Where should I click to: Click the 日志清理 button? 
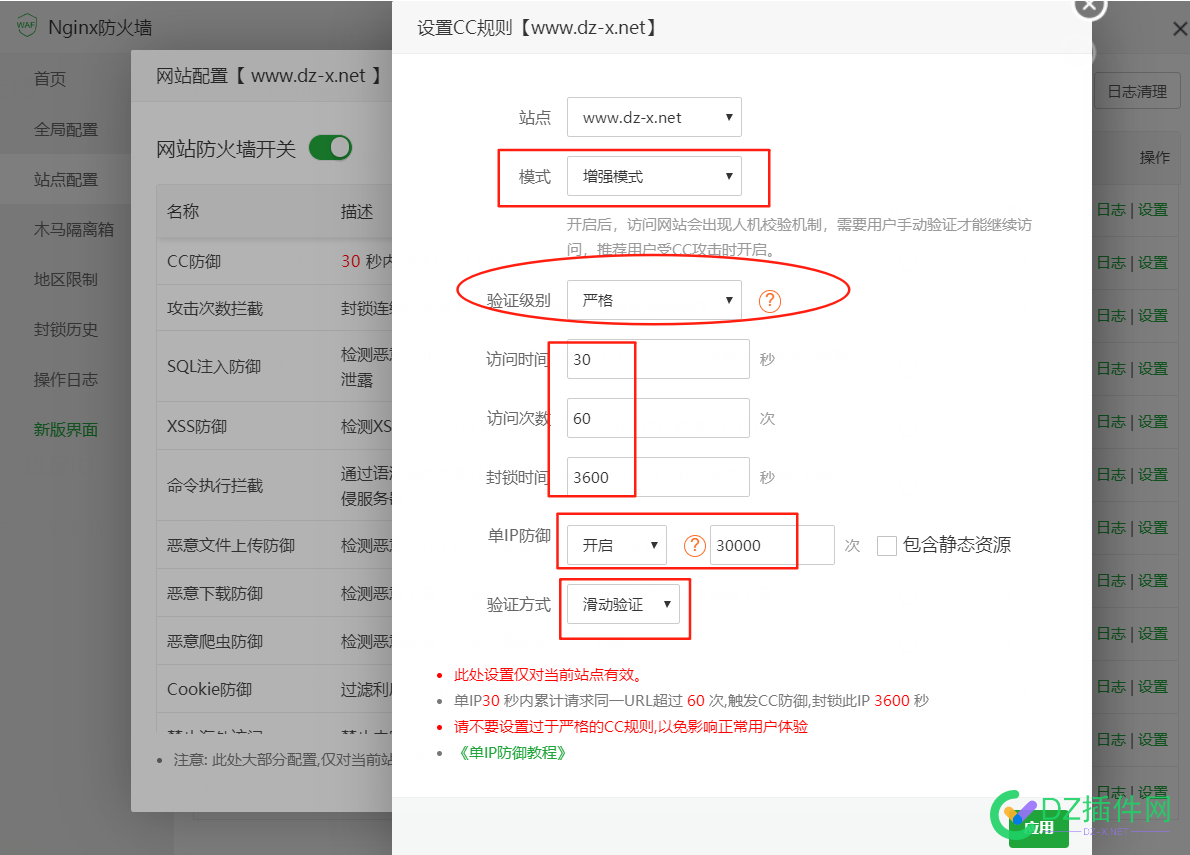pyautogui.click(x=1137, y=91)
